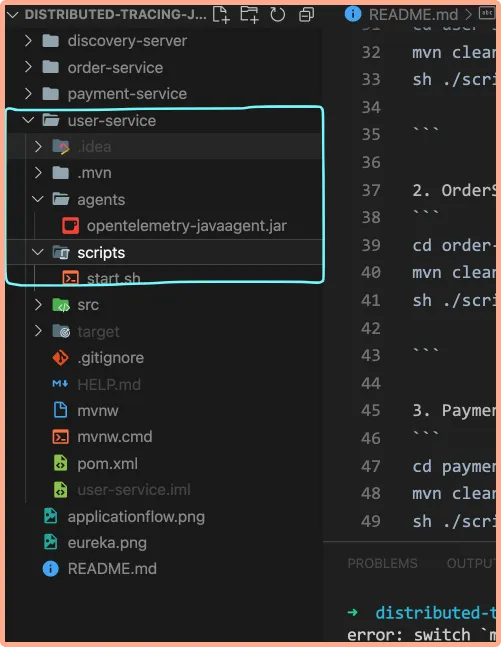Expand the discovery-server folder chevron

click(28, 40)
